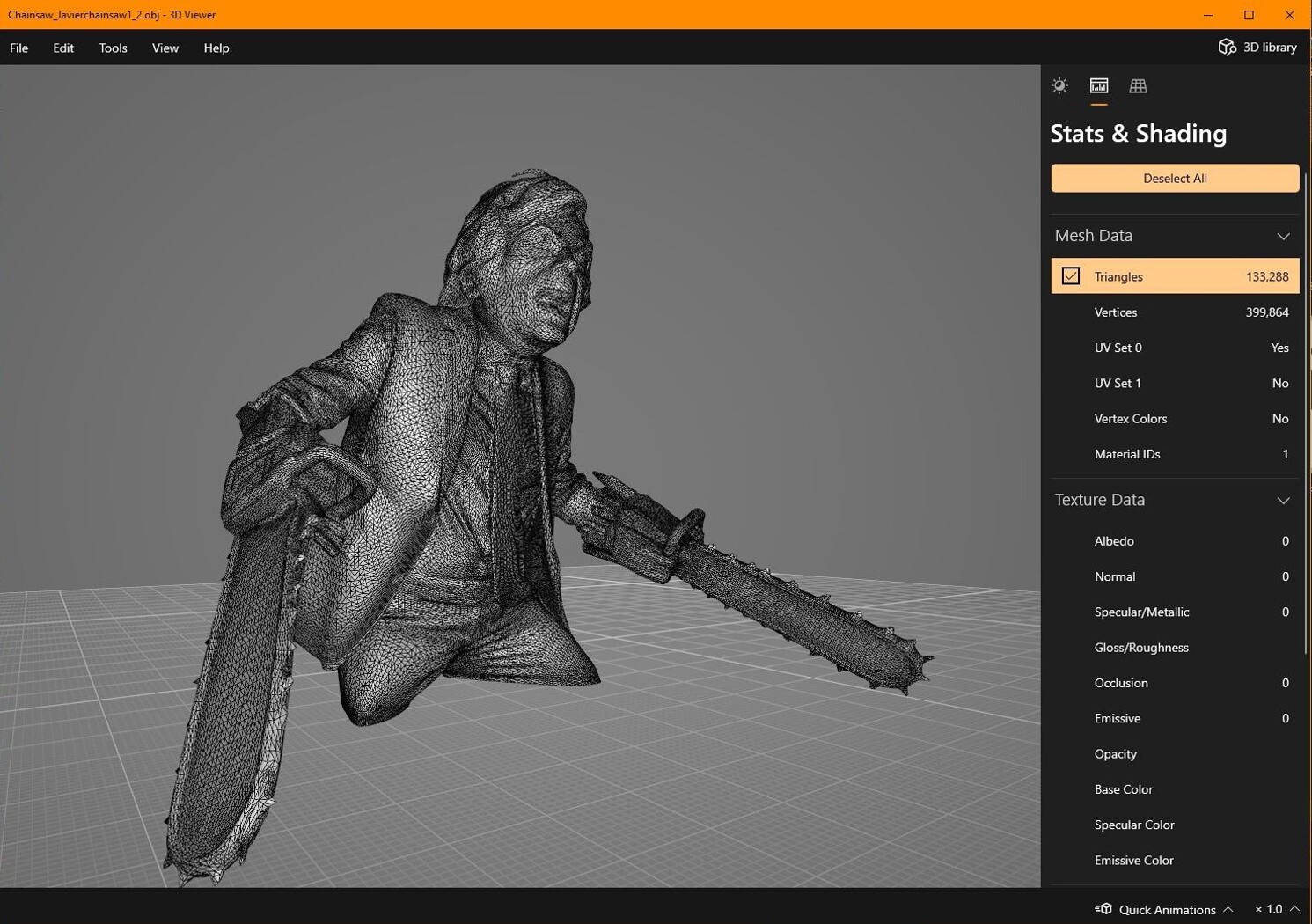Select the Occlusion texture row
The height and width of the screenshot is (924, 1312).
pos(1175,683)
